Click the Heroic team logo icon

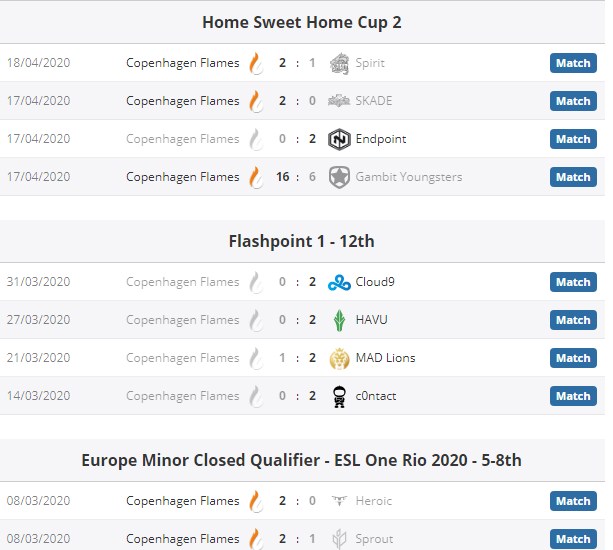point(340,501)
